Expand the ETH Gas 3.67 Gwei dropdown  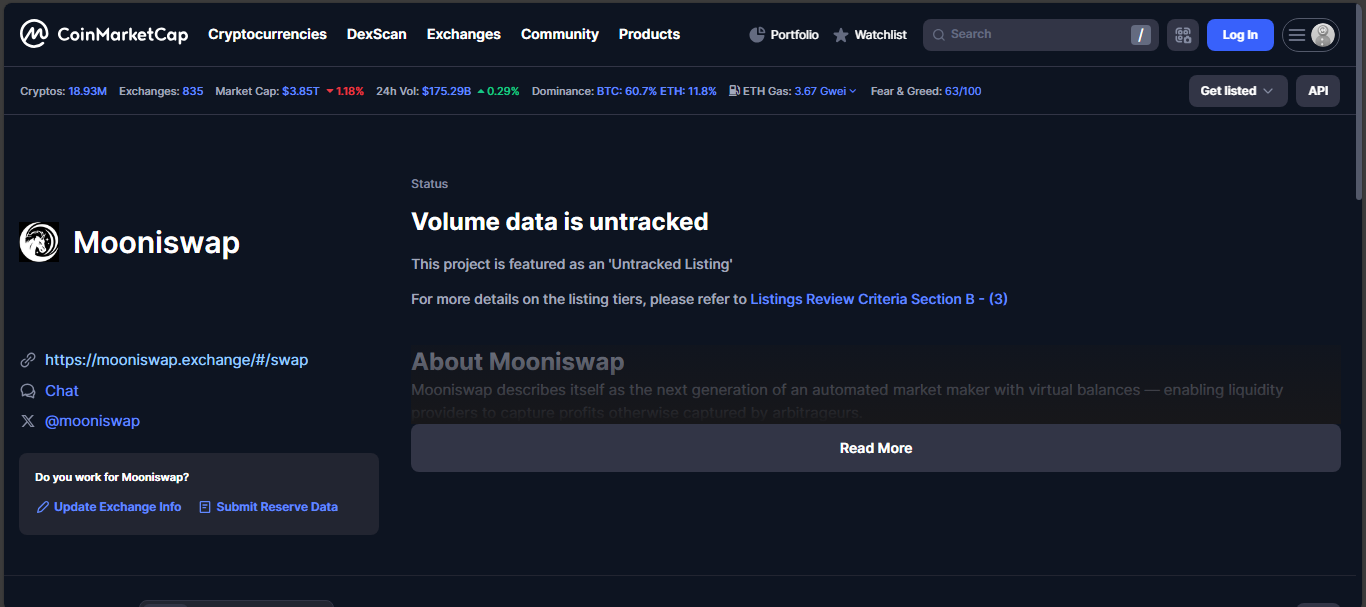tap(826, 91)
